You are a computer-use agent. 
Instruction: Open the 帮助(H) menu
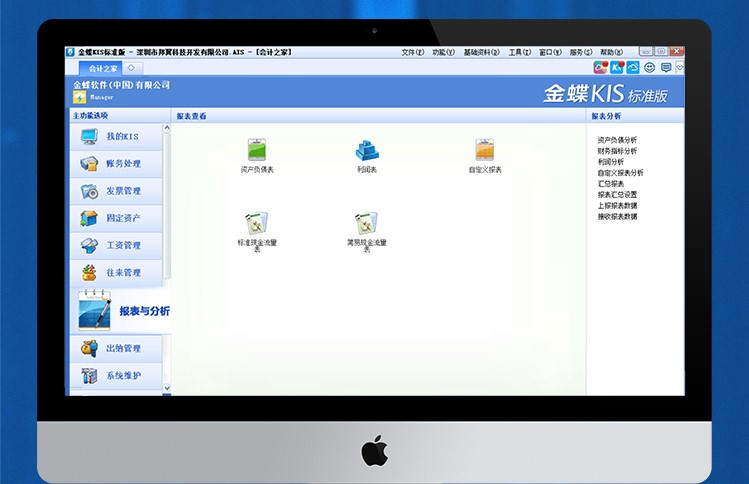tap(611, 52)
